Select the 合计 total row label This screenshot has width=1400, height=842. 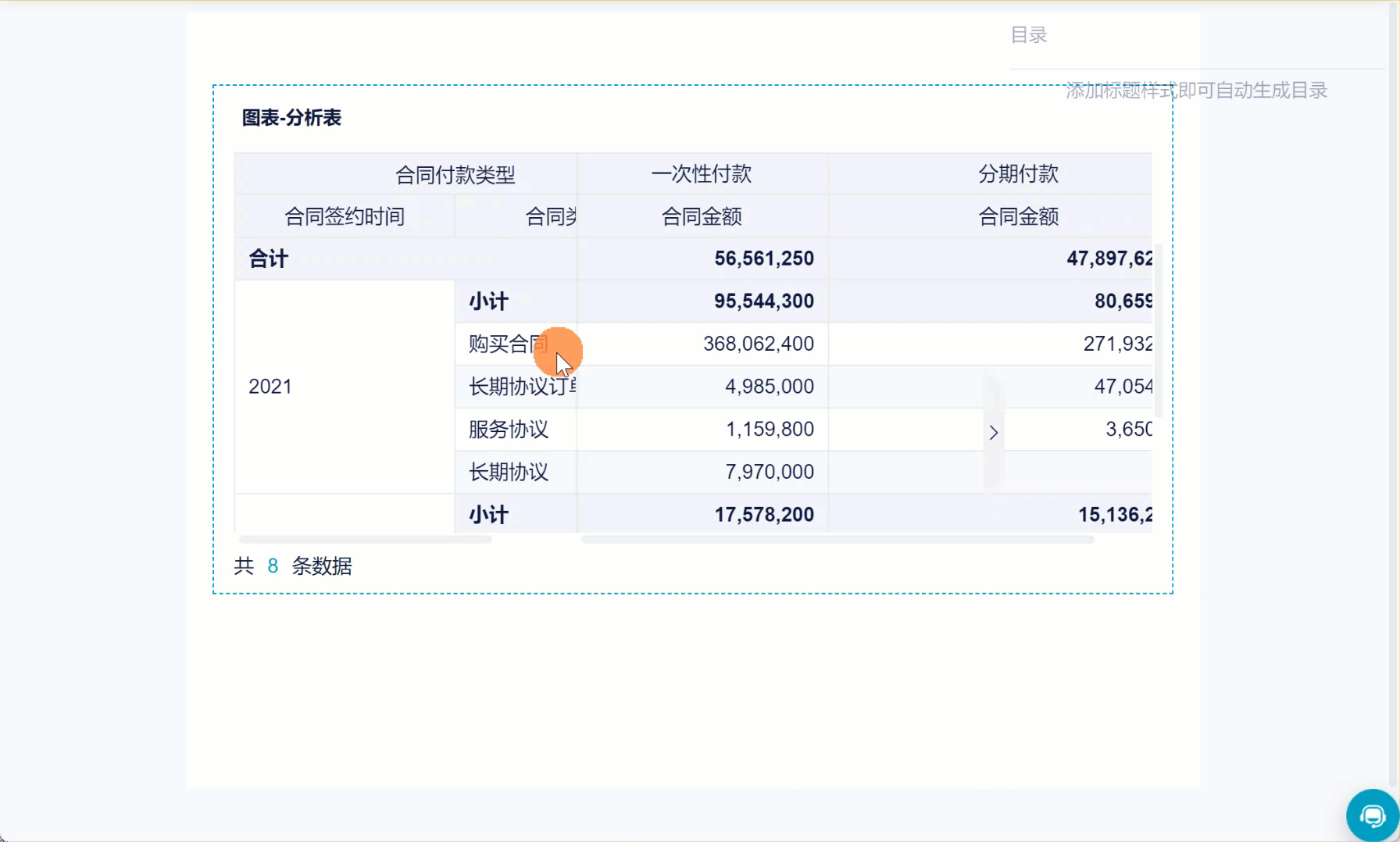[x=269, y=259]
